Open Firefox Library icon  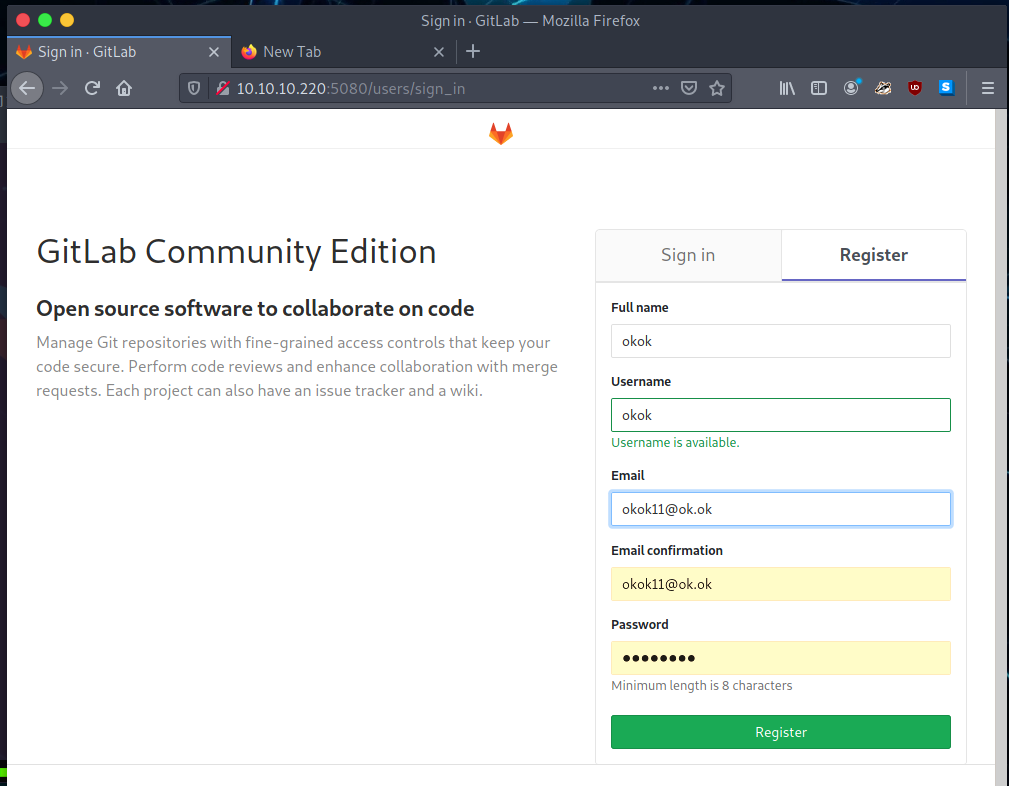787,88
